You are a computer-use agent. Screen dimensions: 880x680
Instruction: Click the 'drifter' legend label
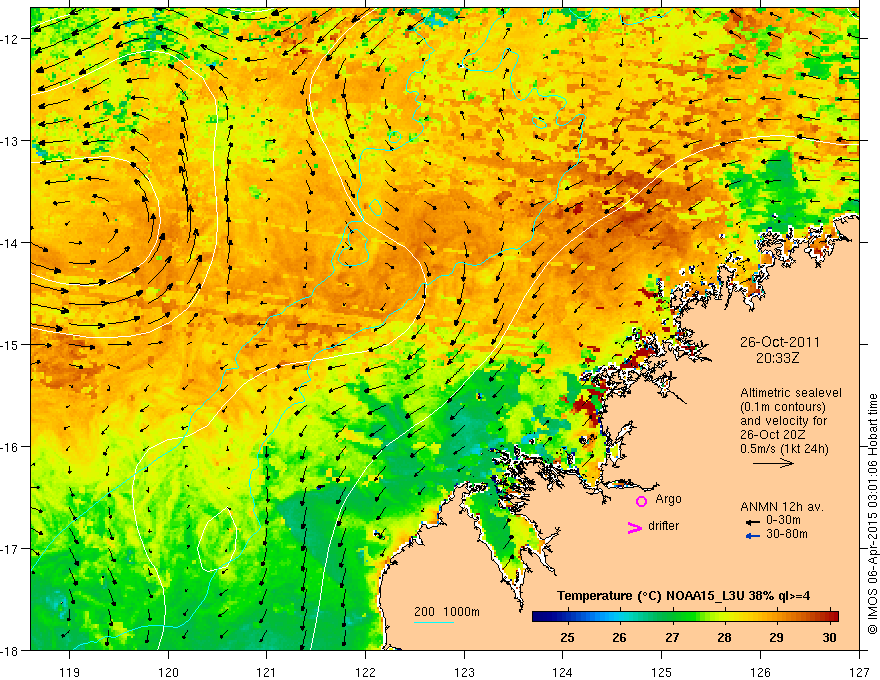click(x=663, y=526)
